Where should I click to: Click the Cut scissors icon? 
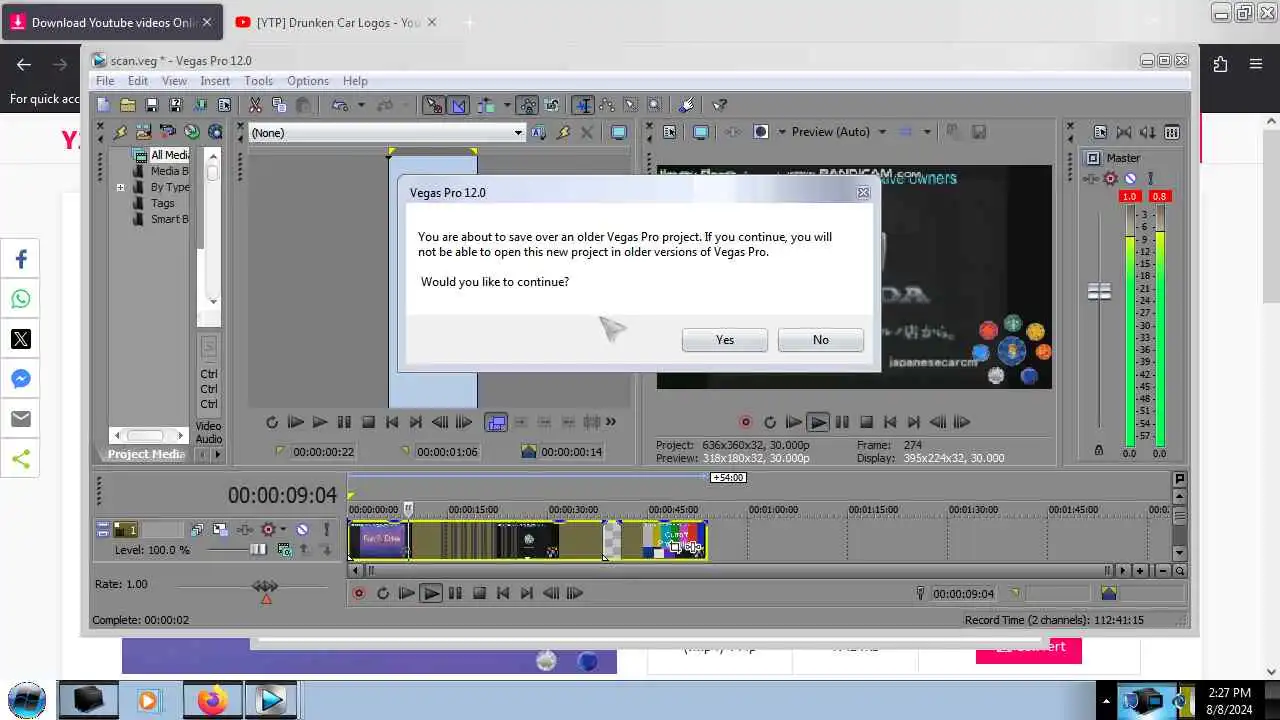pyautogui.click(x=255, y=105)
